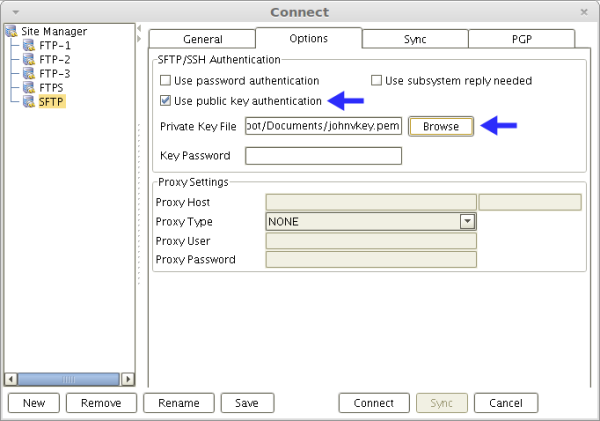
Task: Click the Save button
Action: pos(247,403)
